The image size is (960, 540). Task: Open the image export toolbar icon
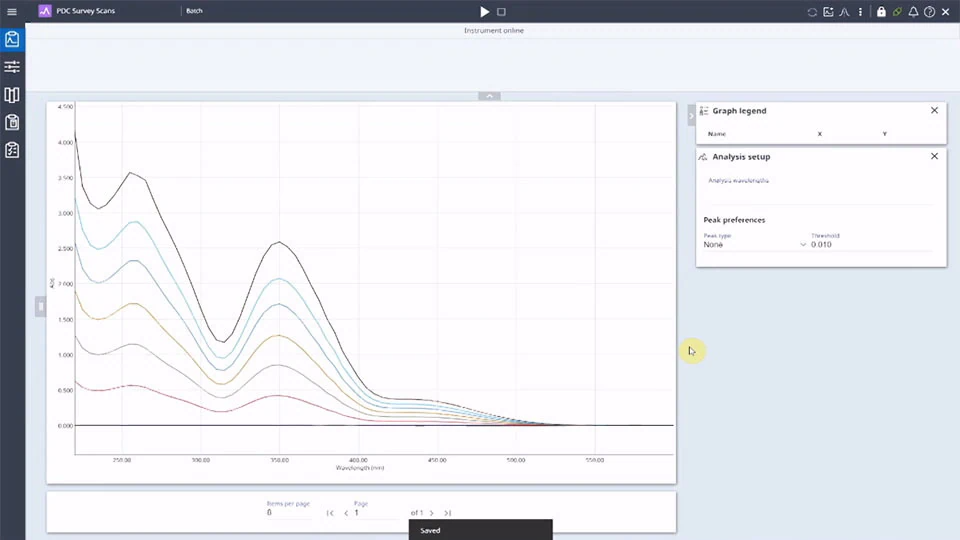pos(828,12)
